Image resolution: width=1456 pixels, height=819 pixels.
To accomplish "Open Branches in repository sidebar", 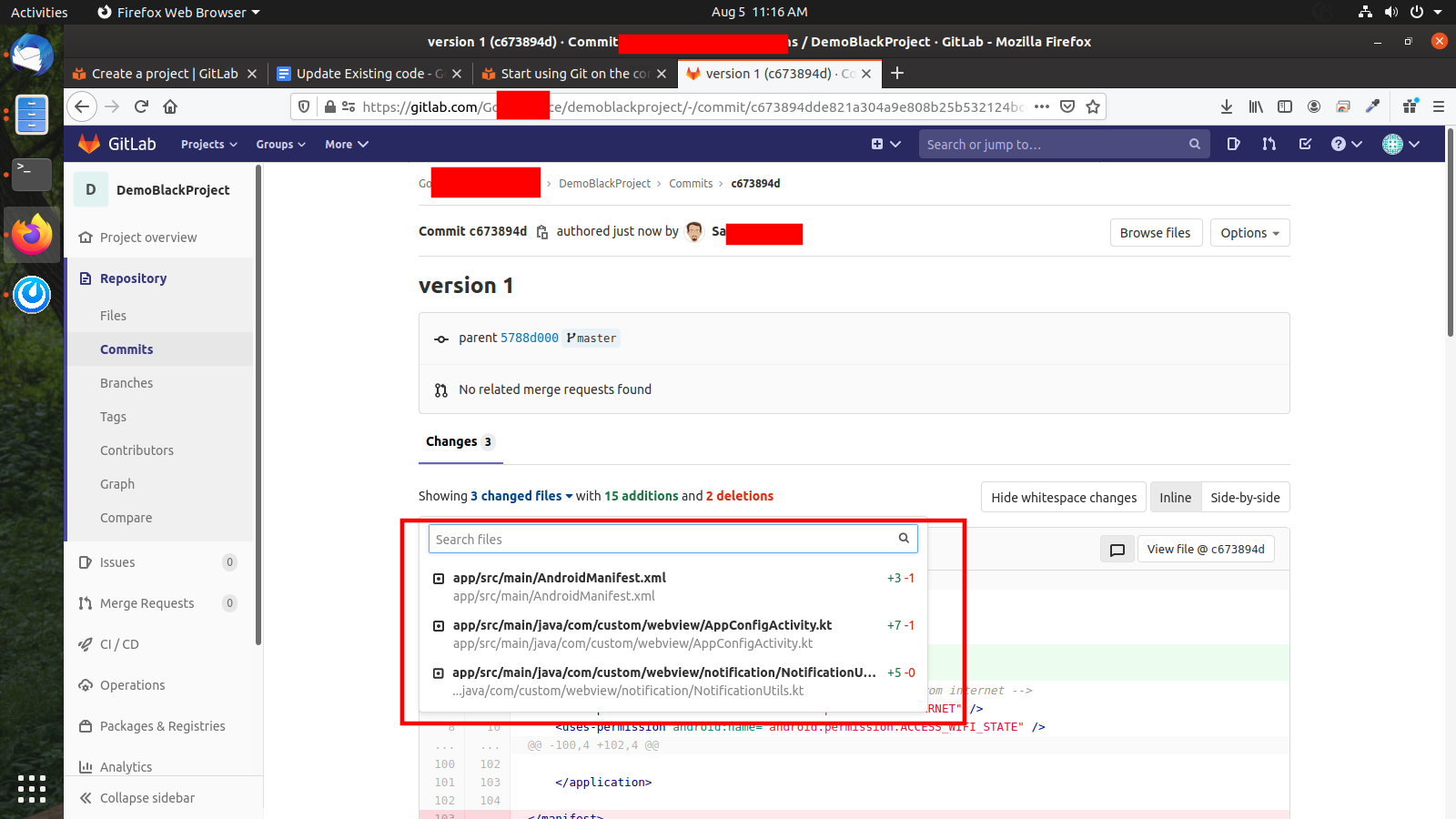I will [126, 383].
